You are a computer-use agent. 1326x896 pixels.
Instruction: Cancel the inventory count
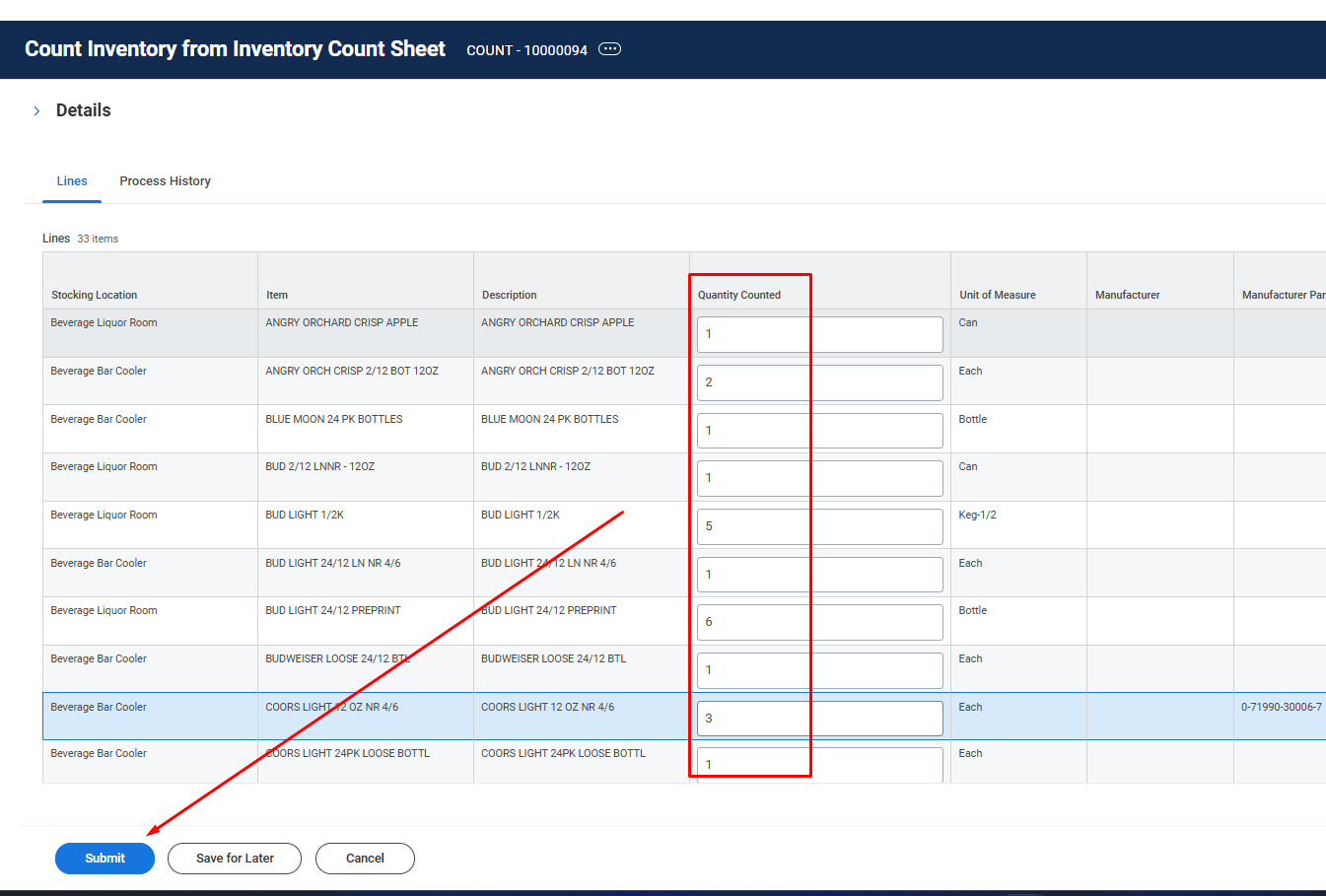coord(365,859)
